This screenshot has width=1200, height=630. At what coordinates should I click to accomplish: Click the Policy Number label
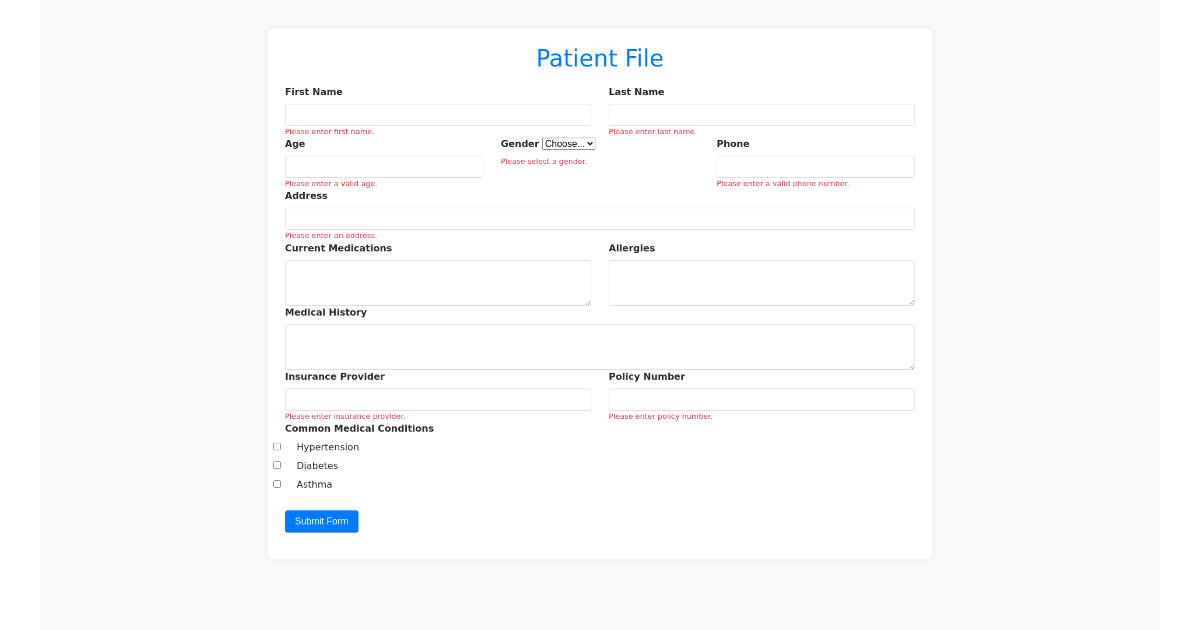click(x=647, y=377)
